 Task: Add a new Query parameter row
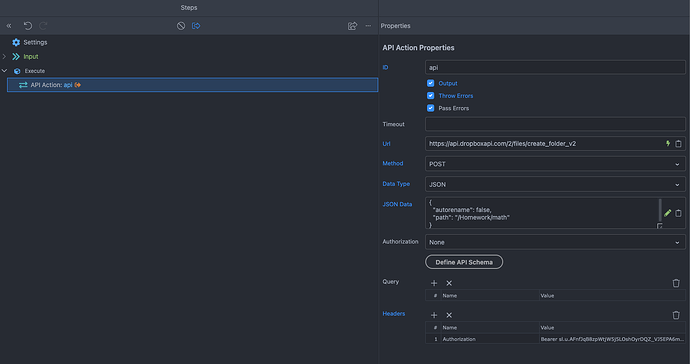pos(434,283)
